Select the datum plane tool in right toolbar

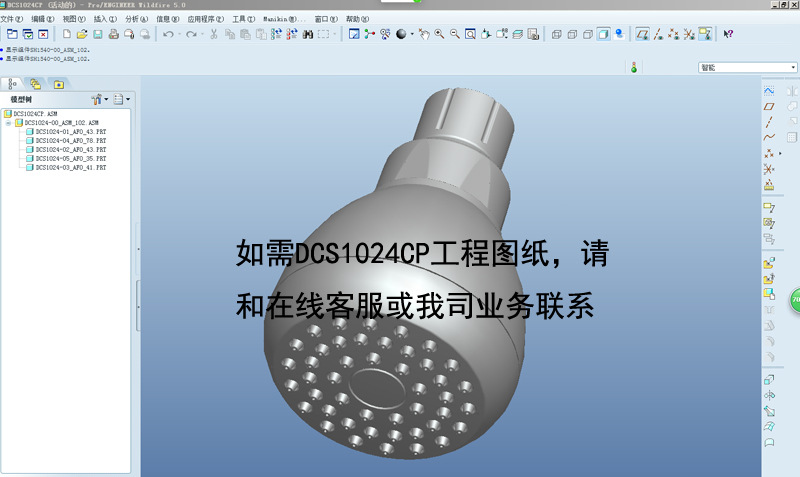tap(769, 107)
